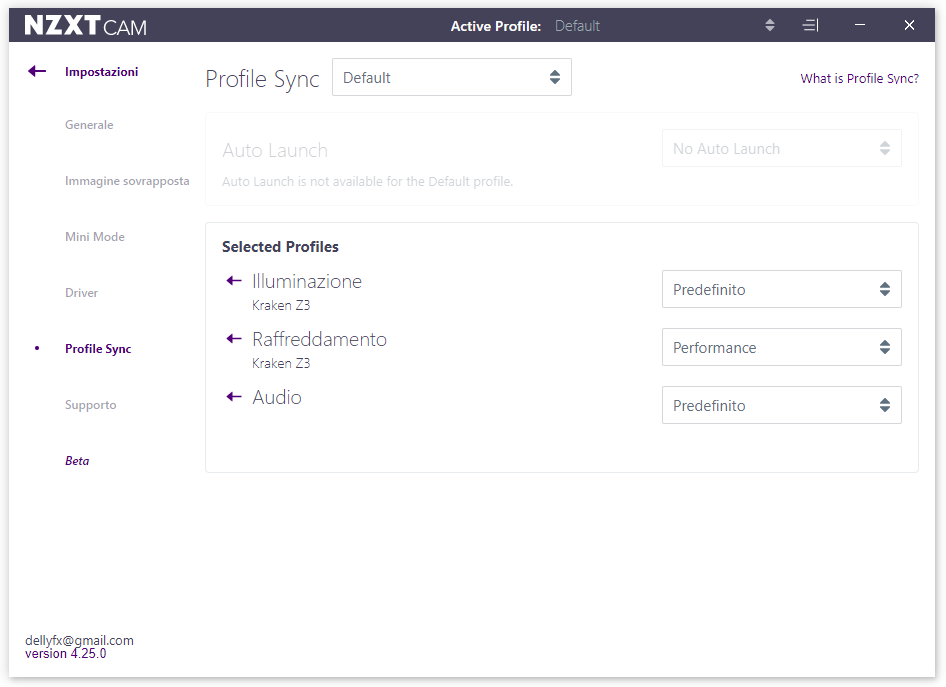Image resolution: width=946 pixels, height=687 pixels.
Task: Open the Immagine sovrapposta settings section
Action: coord(127,181)
